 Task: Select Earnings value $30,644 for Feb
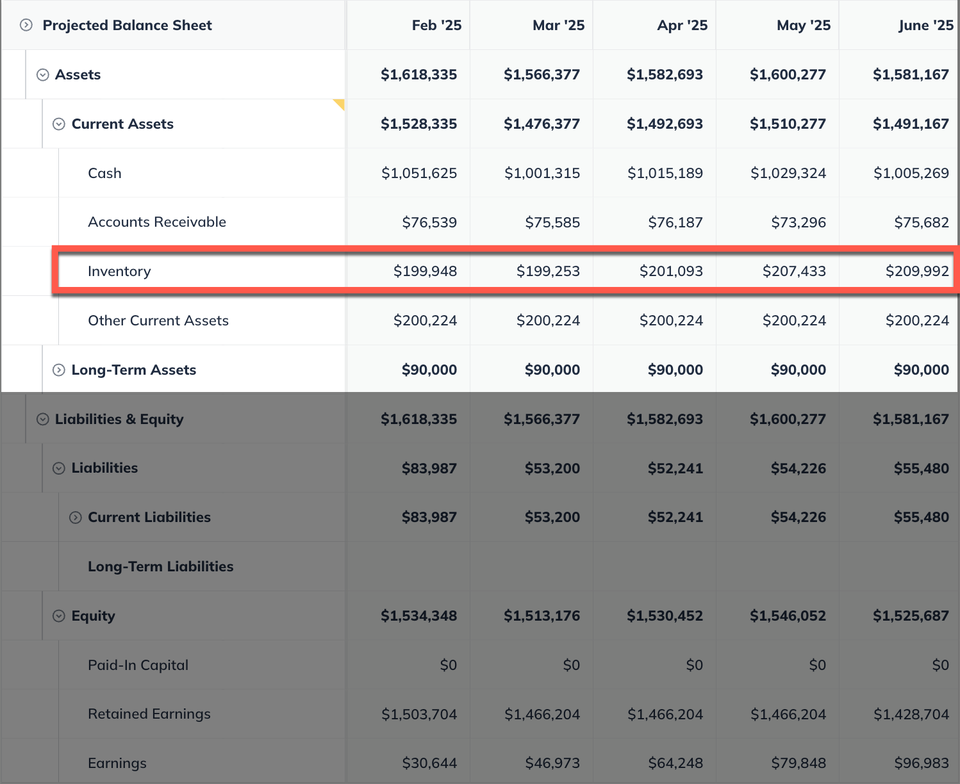point(429,763)
